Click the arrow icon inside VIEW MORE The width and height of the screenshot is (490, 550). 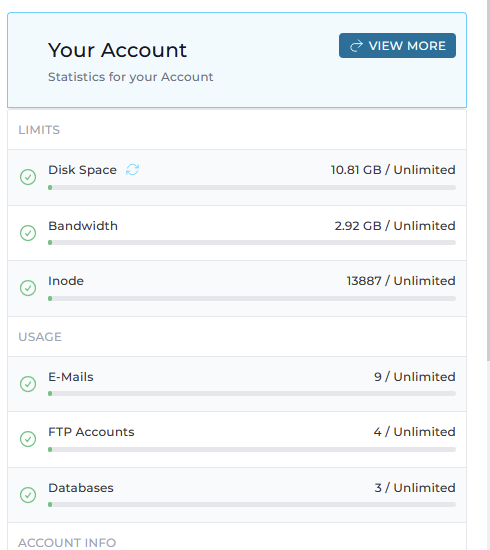(x=356, y=46)
